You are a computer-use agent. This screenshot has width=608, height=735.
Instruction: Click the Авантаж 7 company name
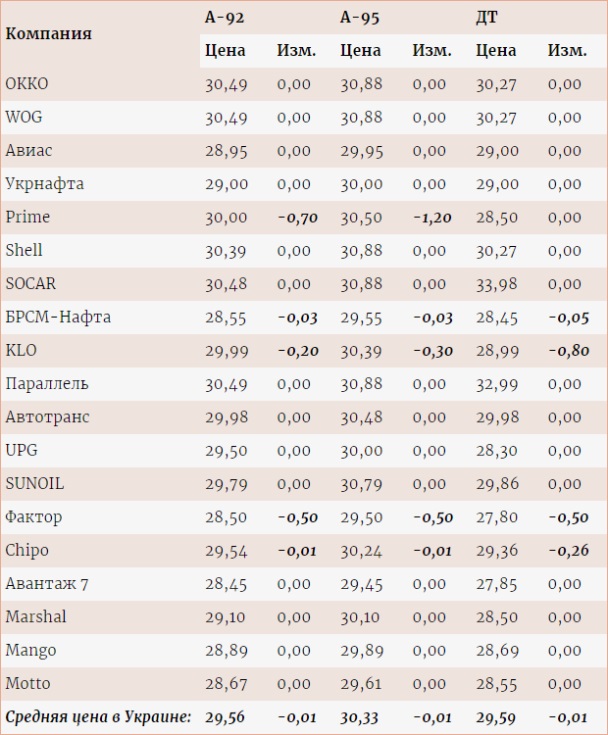pos(47,584)
